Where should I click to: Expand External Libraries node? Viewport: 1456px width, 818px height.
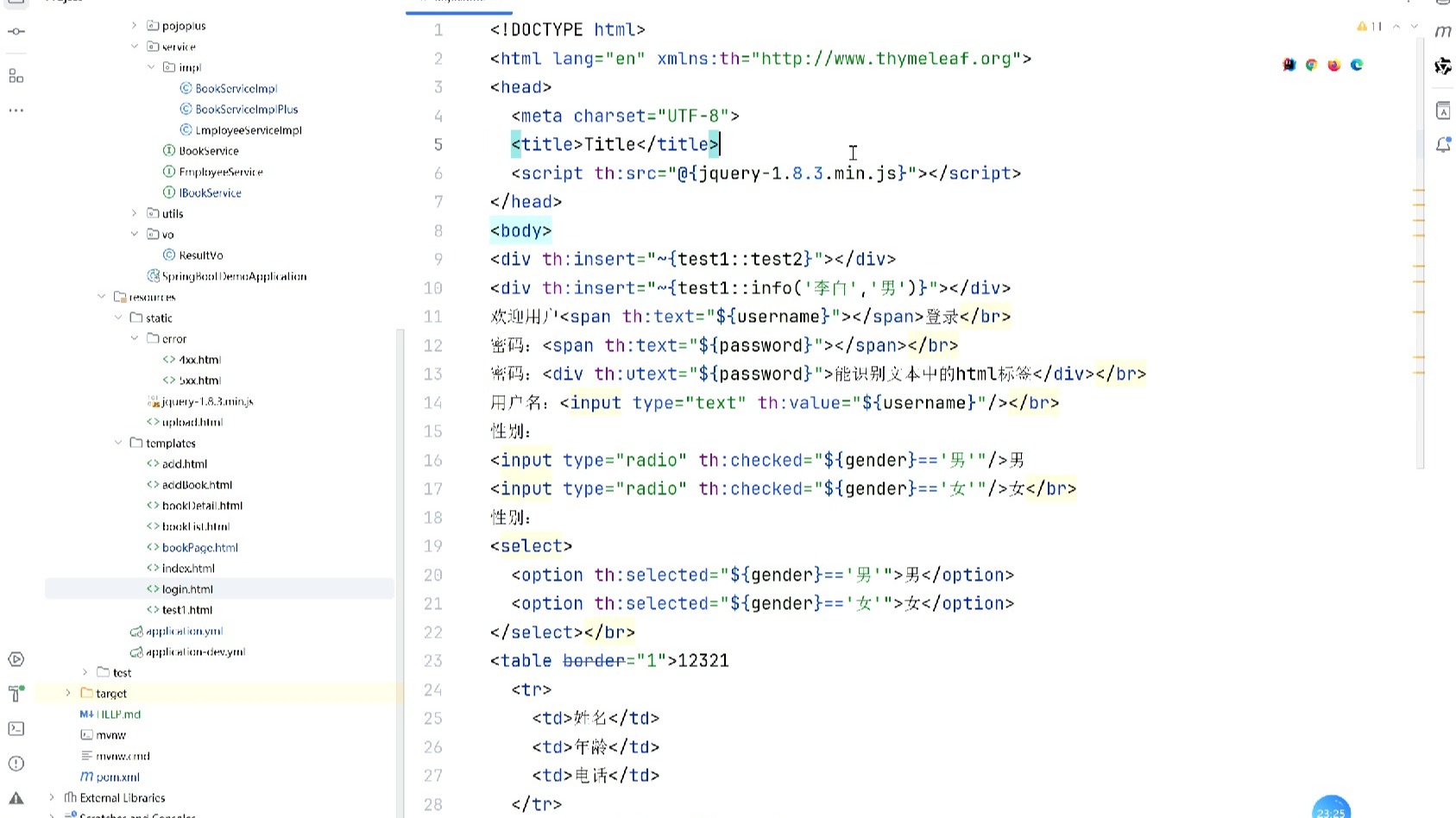click(53, 797)
